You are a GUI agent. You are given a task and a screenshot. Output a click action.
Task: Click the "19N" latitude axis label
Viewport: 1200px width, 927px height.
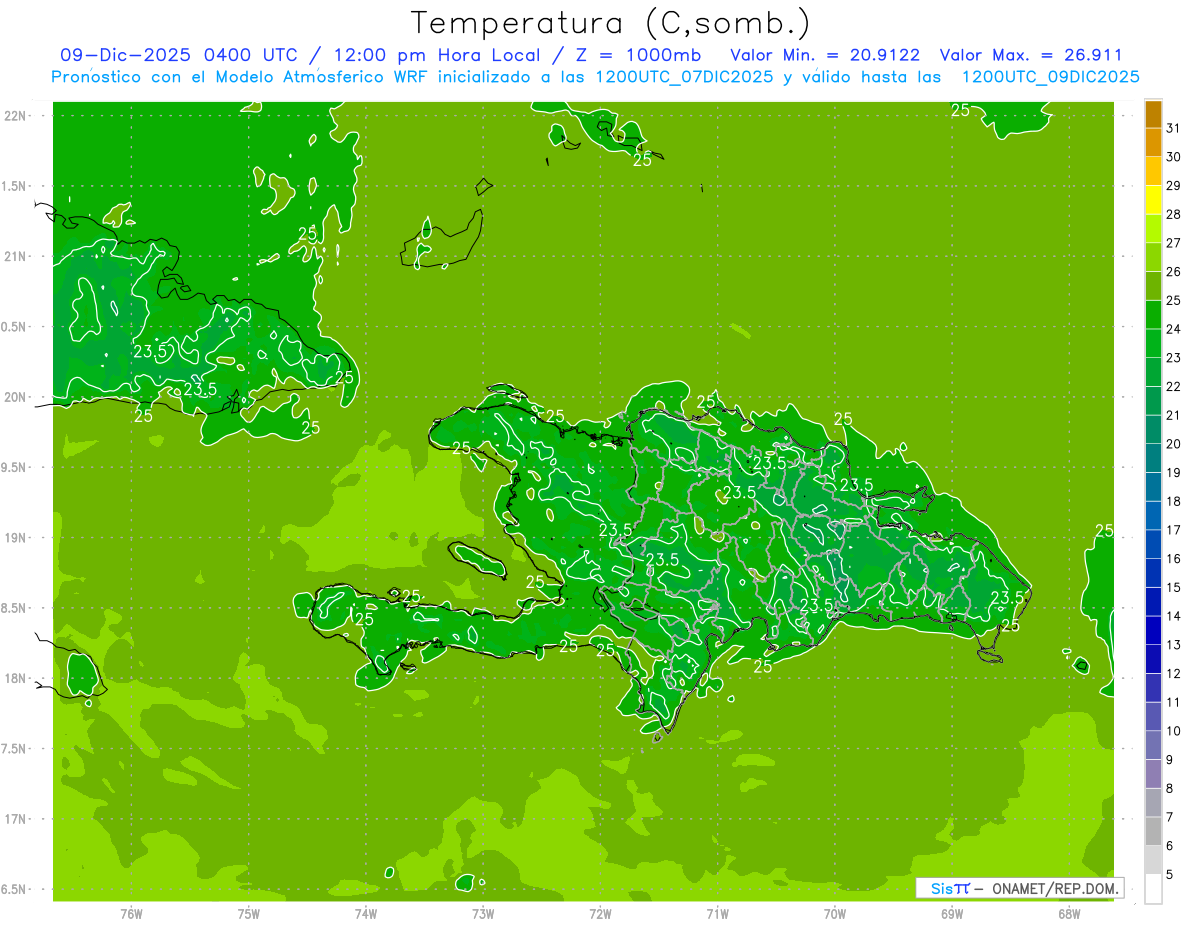pos(15,537)
